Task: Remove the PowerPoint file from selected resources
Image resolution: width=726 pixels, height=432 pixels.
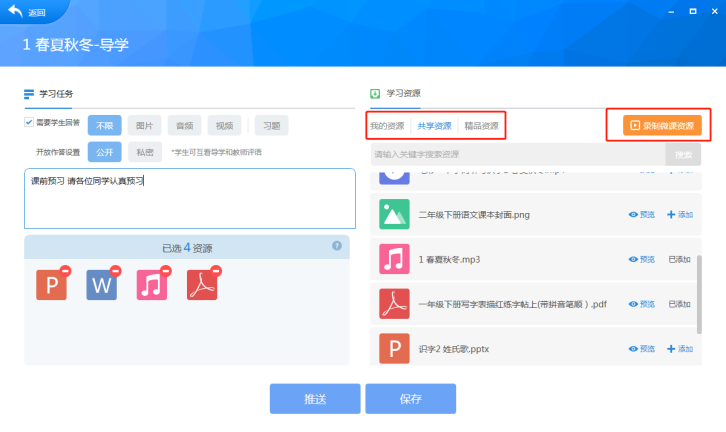Action: point(66,271)
